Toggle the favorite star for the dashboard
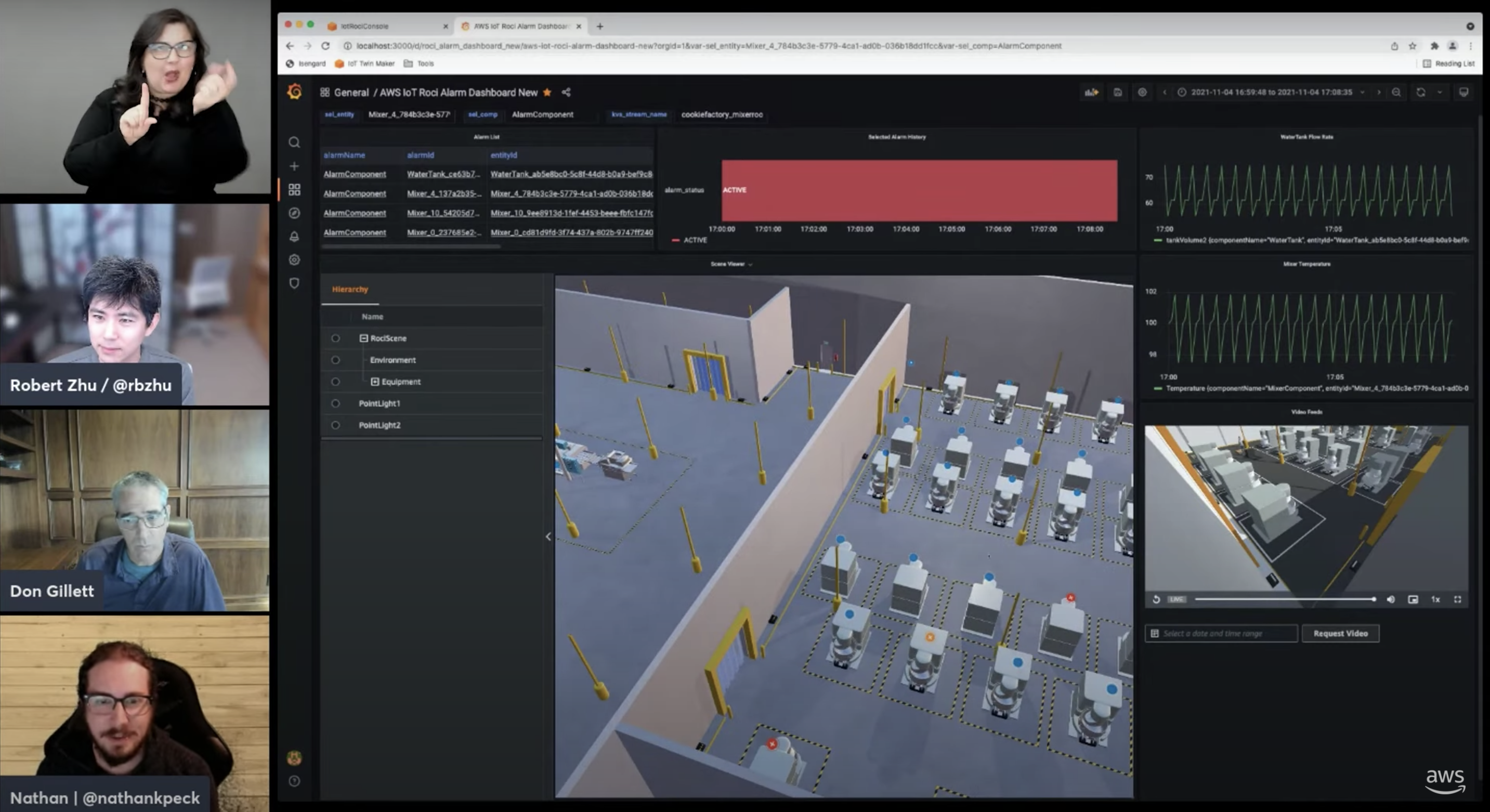This screenshot has height=812, width=1490. [547, 93]
